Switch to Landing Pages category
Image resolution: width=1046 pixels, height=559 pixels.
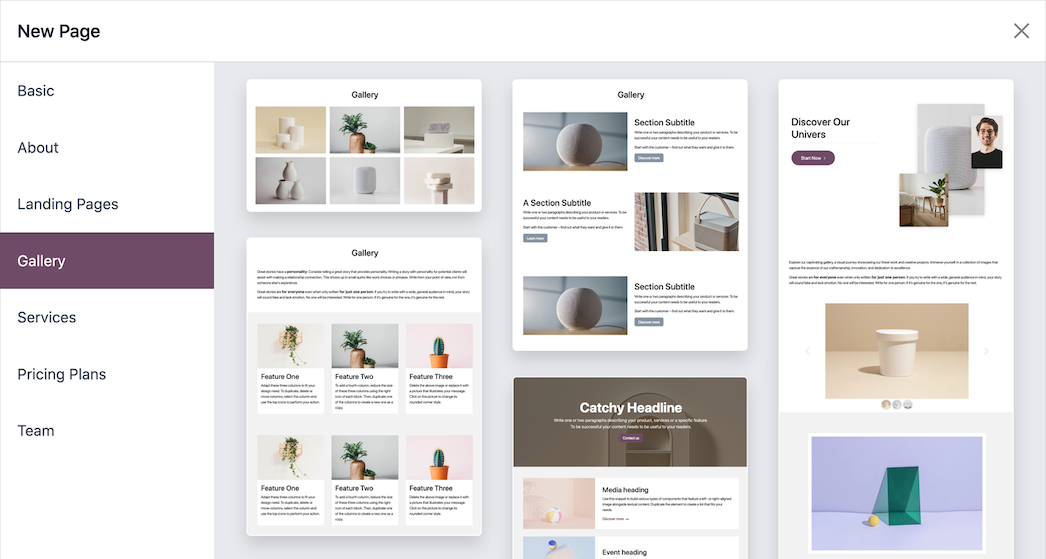coord(107,204)
